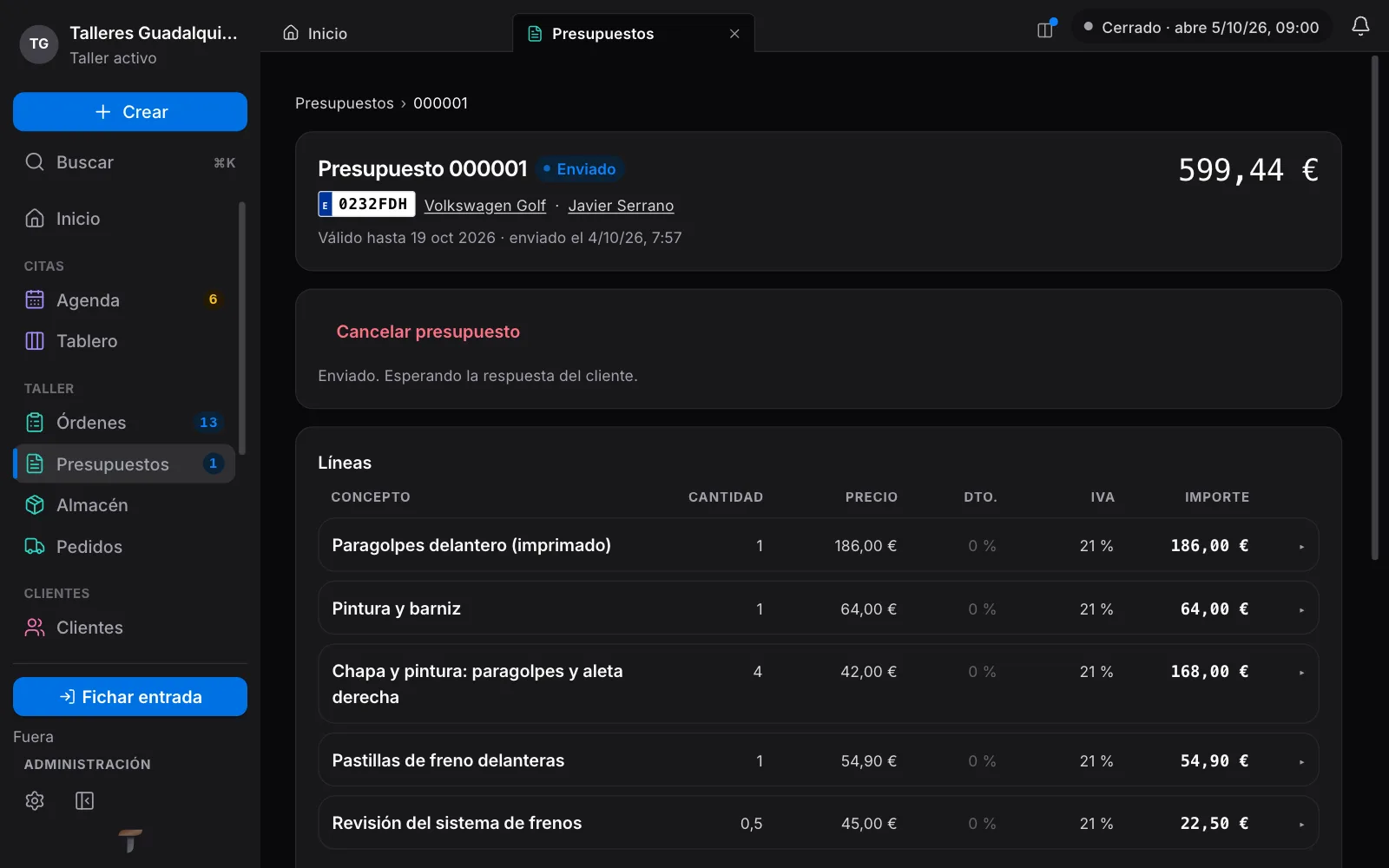
Task: Close the Presupuestos tab
Action: coord(734,34)
